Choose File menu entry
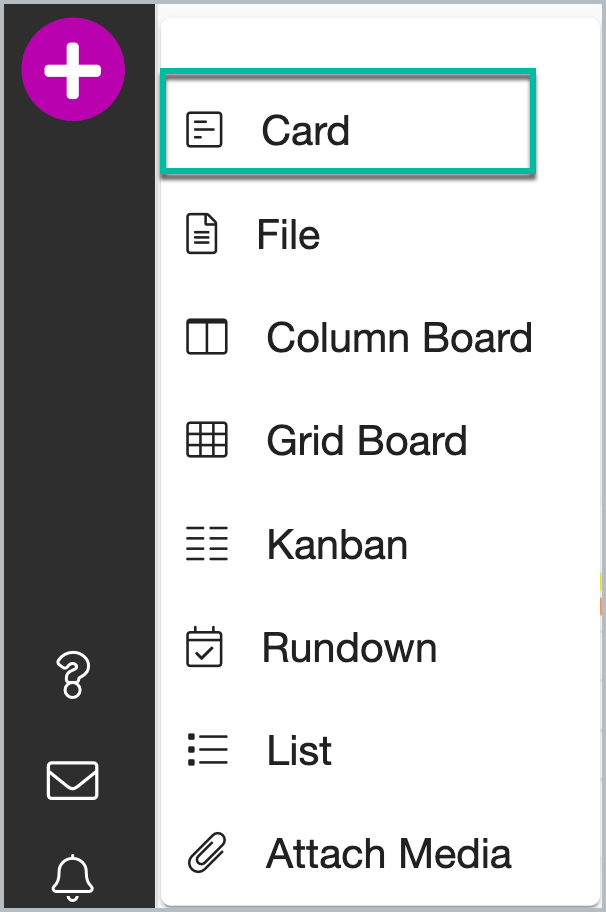 tap(288, 234)
